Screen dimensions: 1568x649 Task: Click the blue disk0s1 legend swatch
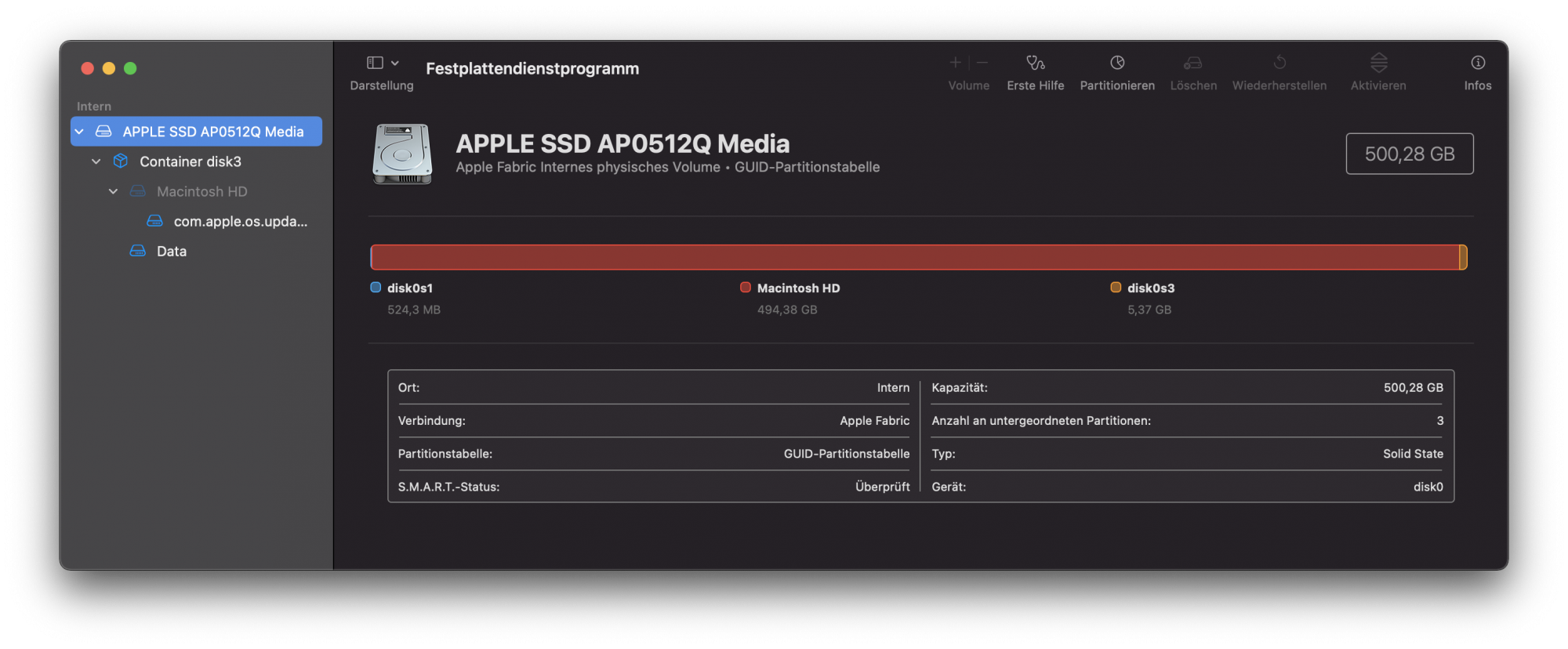(x=376, y=288)
